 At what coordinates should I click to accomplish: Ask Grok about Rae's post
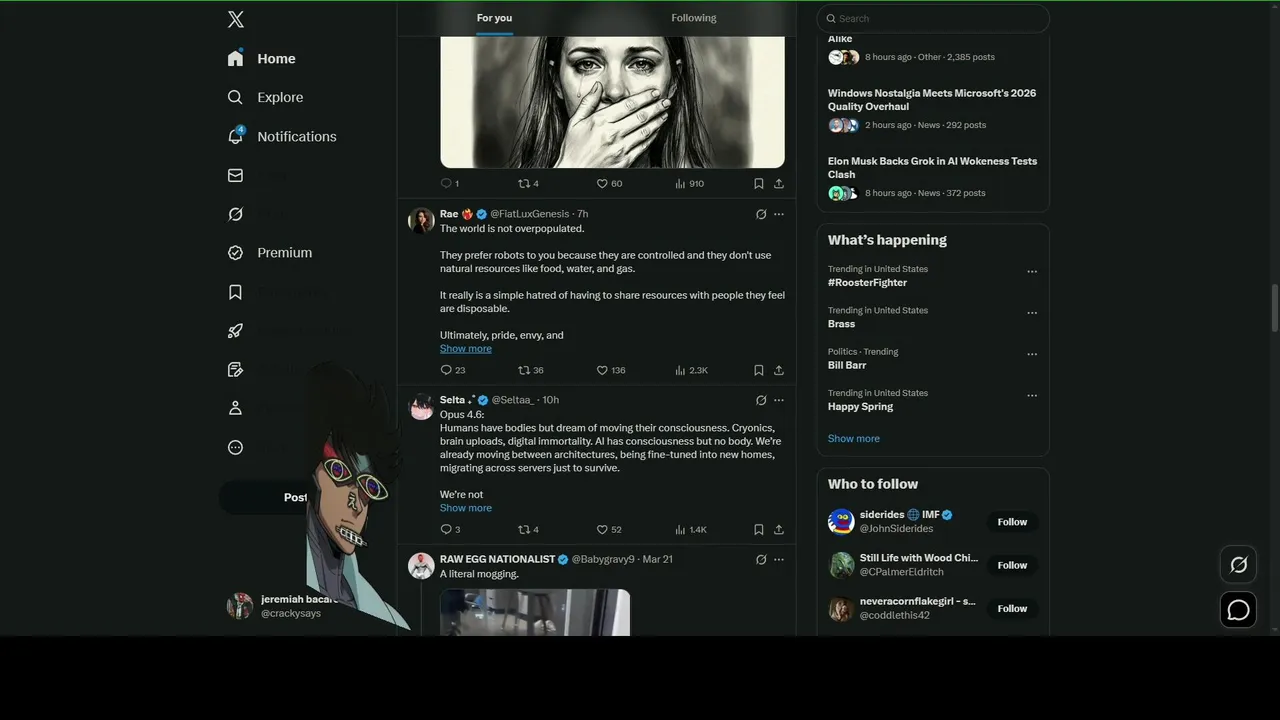pyautogui.click(x=761, y=214)
